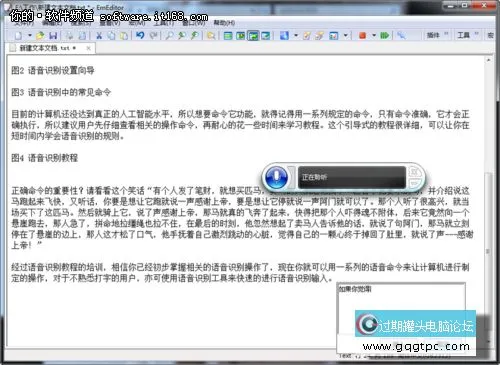
Task: Click the Paste clipboard icon
Action: pos(124,35)
